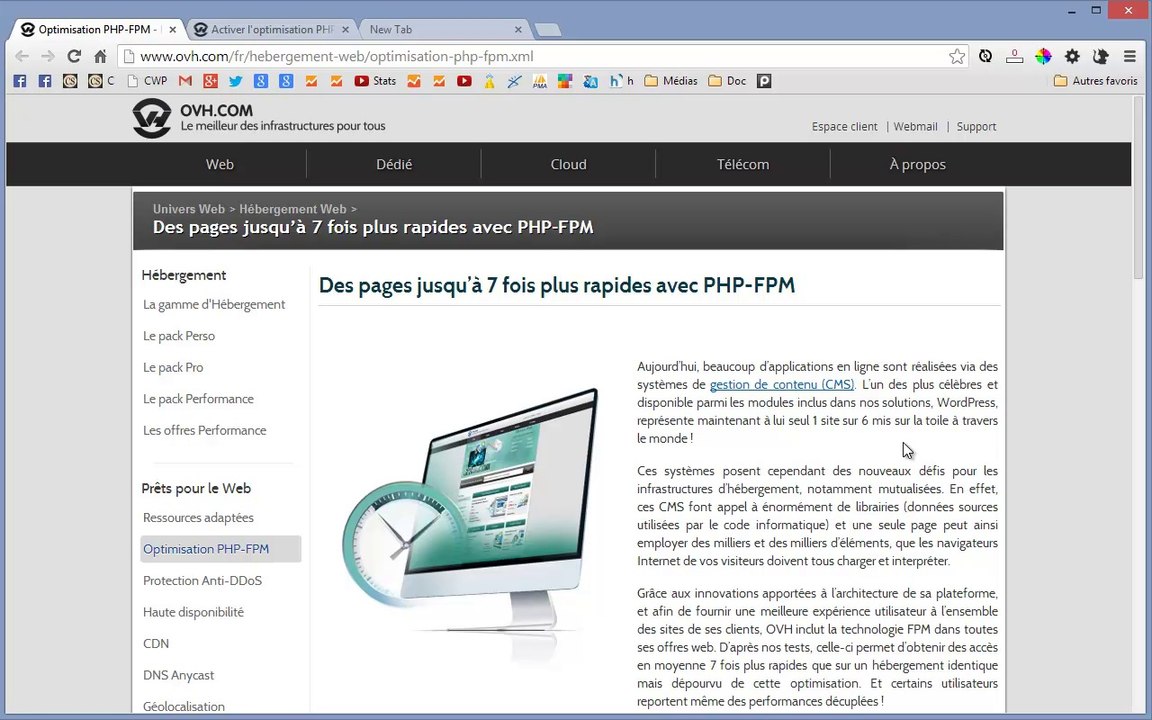Image resolution: width=1152 pixels, height=720 pixels.
Task: Open the Télécom navigation menu
Action: point(743,165)
